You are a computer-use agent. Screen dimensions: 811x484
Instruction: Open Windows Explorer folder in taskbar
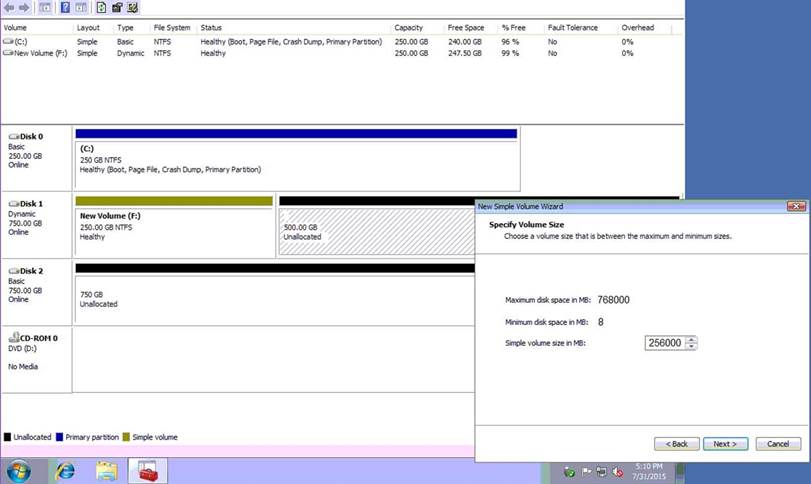pos(107,470)
